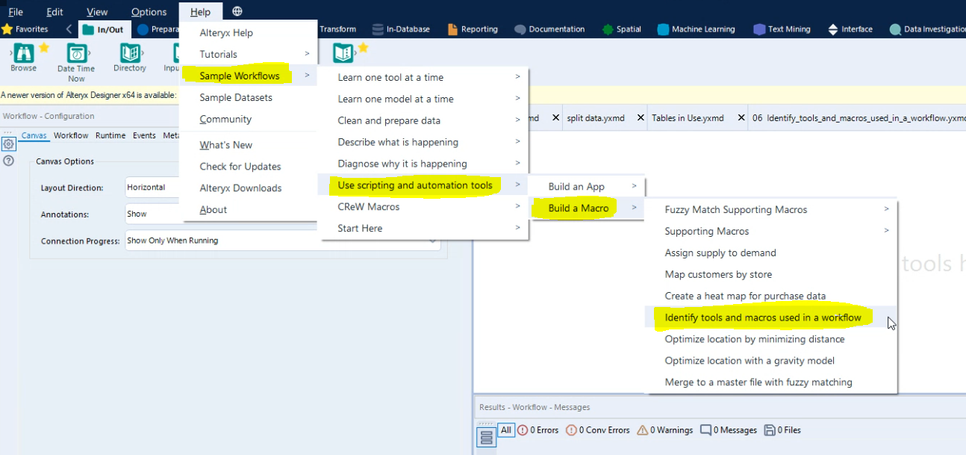Expand Describe what is happening submenu
966x455 pixels.
click(423, 142)
